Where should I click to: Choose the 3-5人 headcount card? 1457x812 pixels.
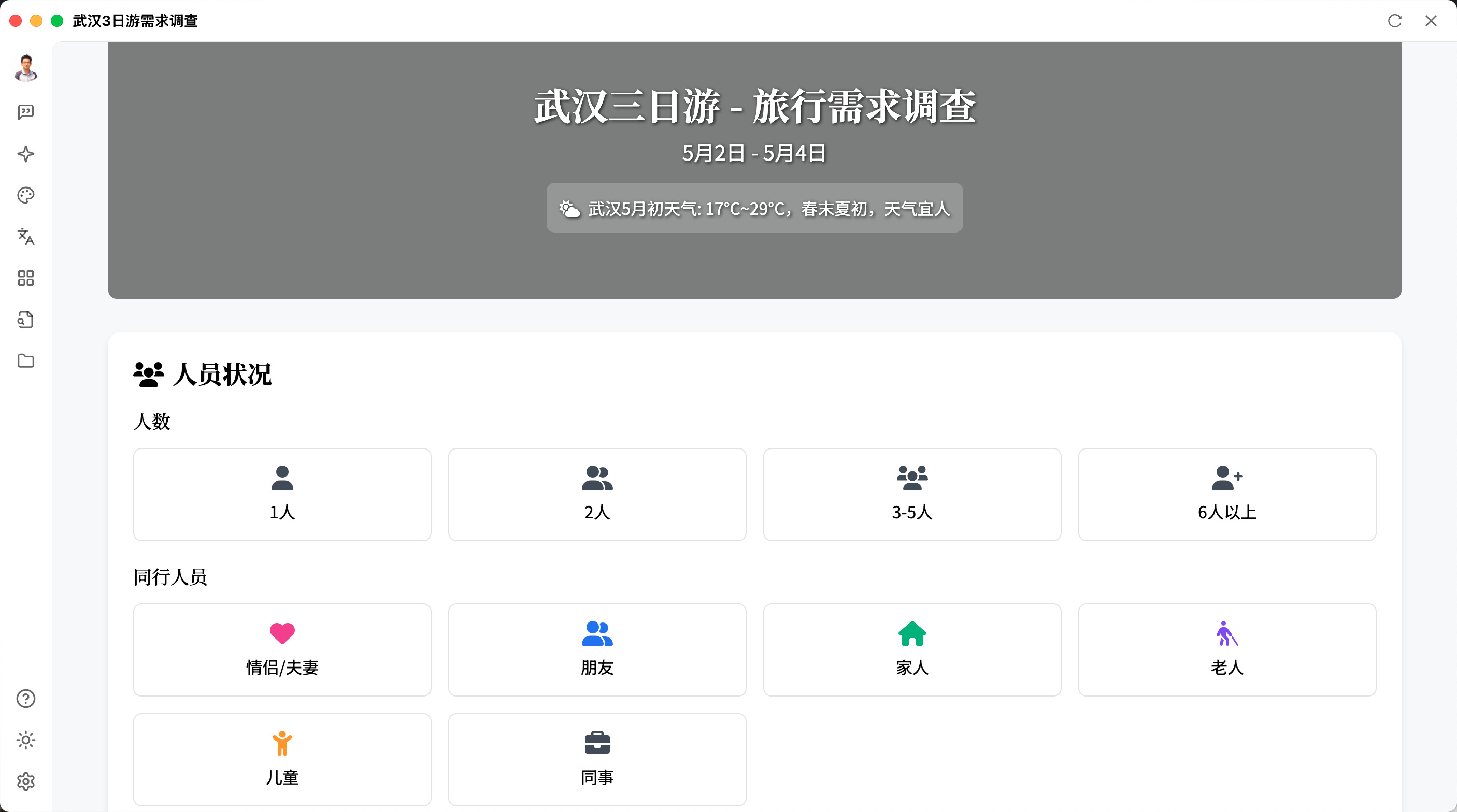(912, 495)
